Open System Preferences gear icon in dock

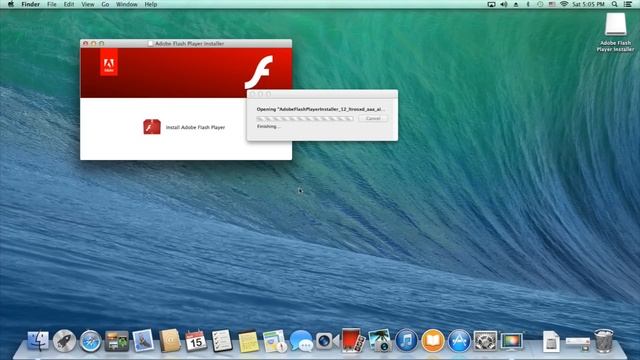485,341
